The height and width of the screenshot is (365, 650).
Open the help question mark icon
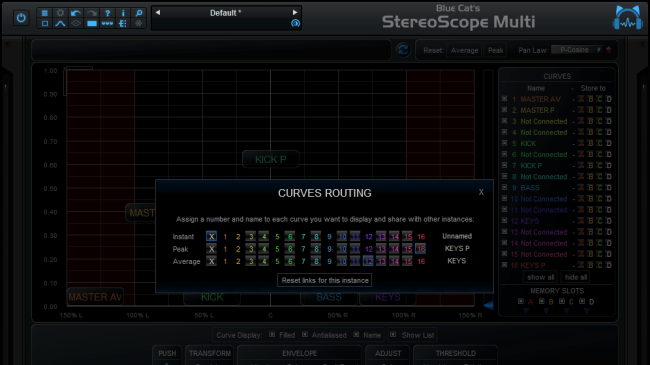tap(107, 13)
